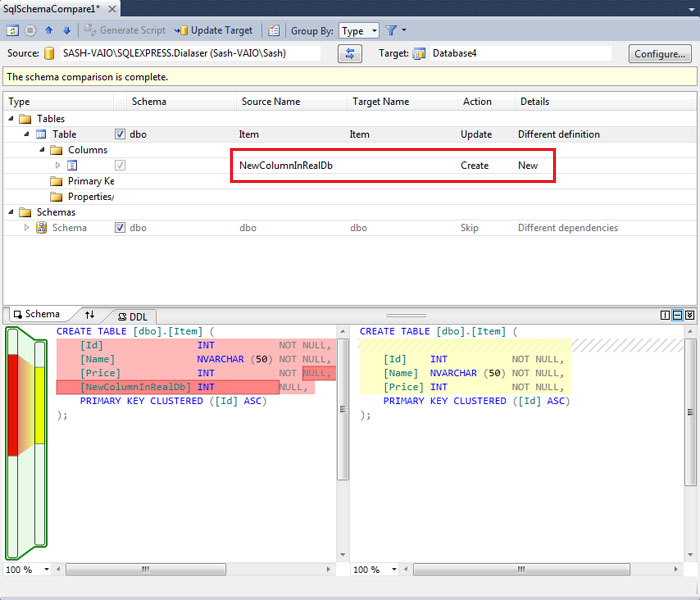Click the Update Target button
The width and height of the screenshot is (700, 600).
click(x=214, y=31)
